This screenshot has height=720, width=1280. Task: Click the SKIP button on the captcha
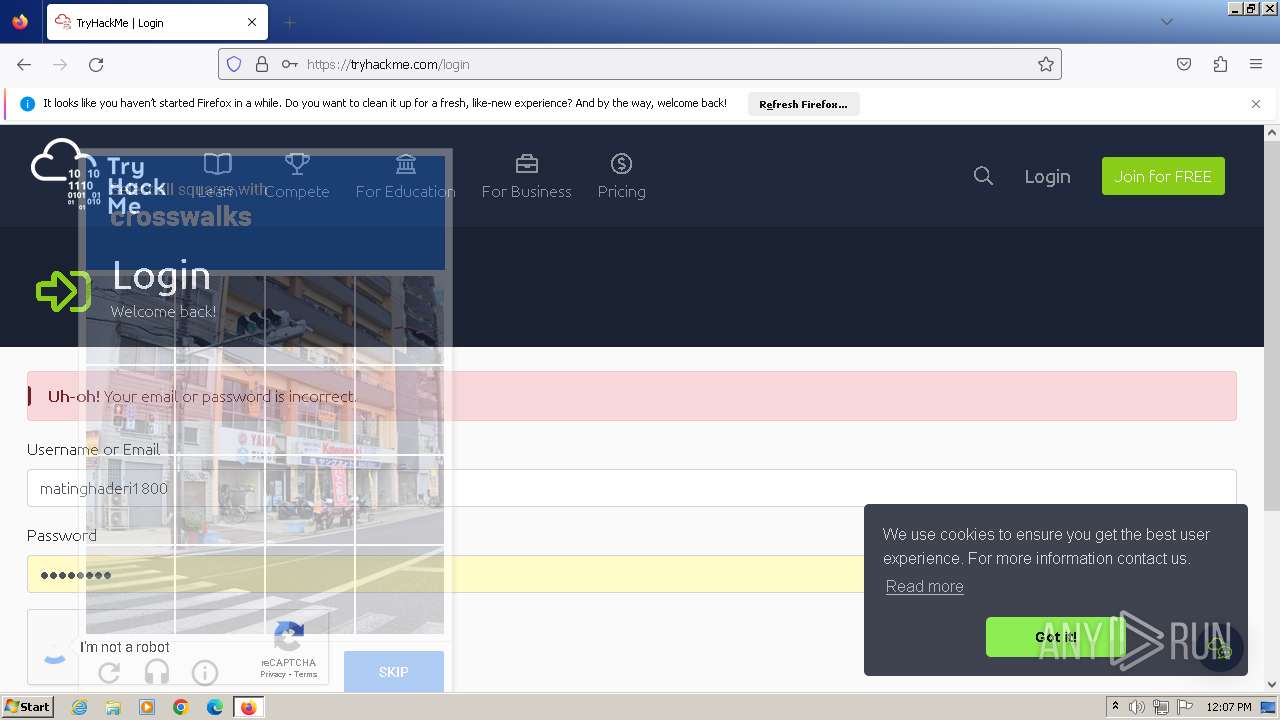[x=394, y=672]
